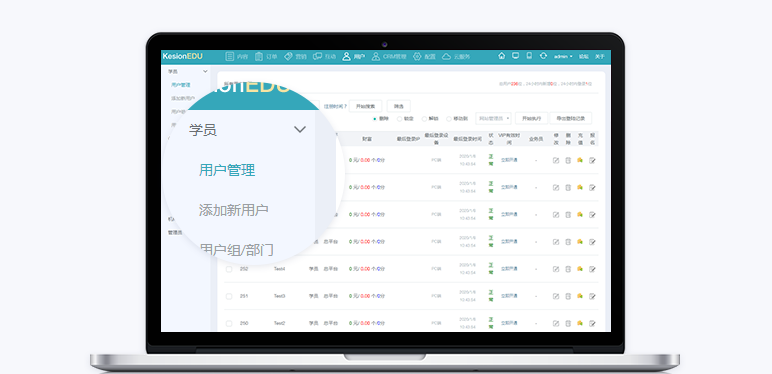Click the 业务员 column header
Image resolution: width=772 pixels, height=374 pixels.
click(536, 139)
